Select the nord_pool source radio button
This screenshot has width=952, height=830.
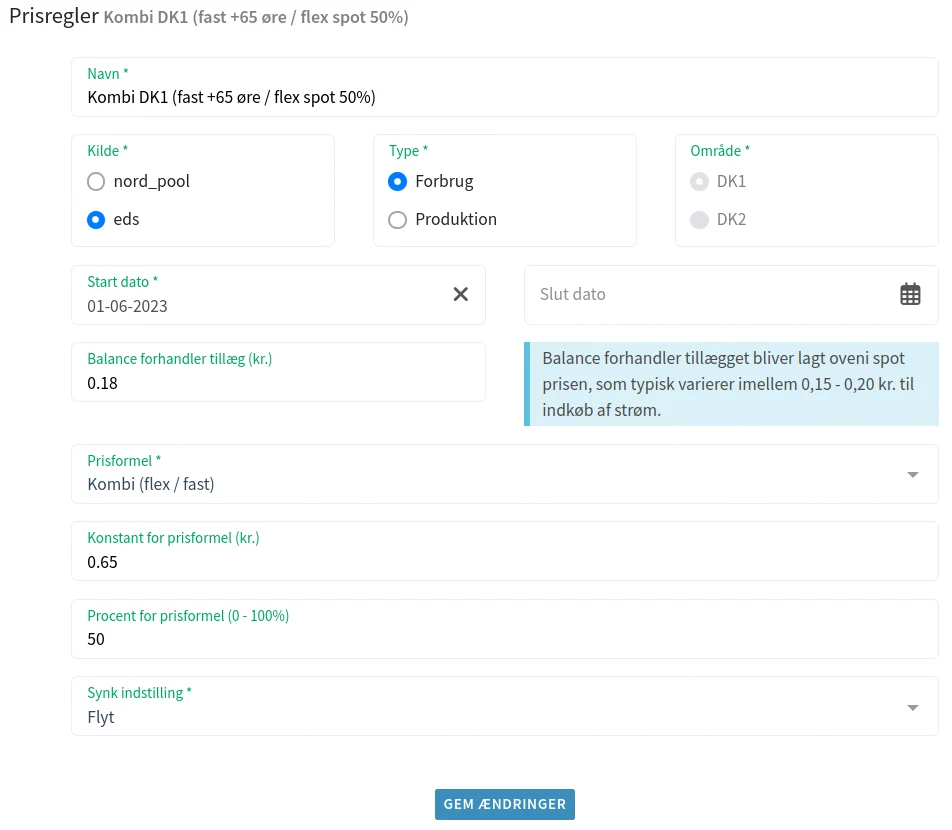[96, 182]
